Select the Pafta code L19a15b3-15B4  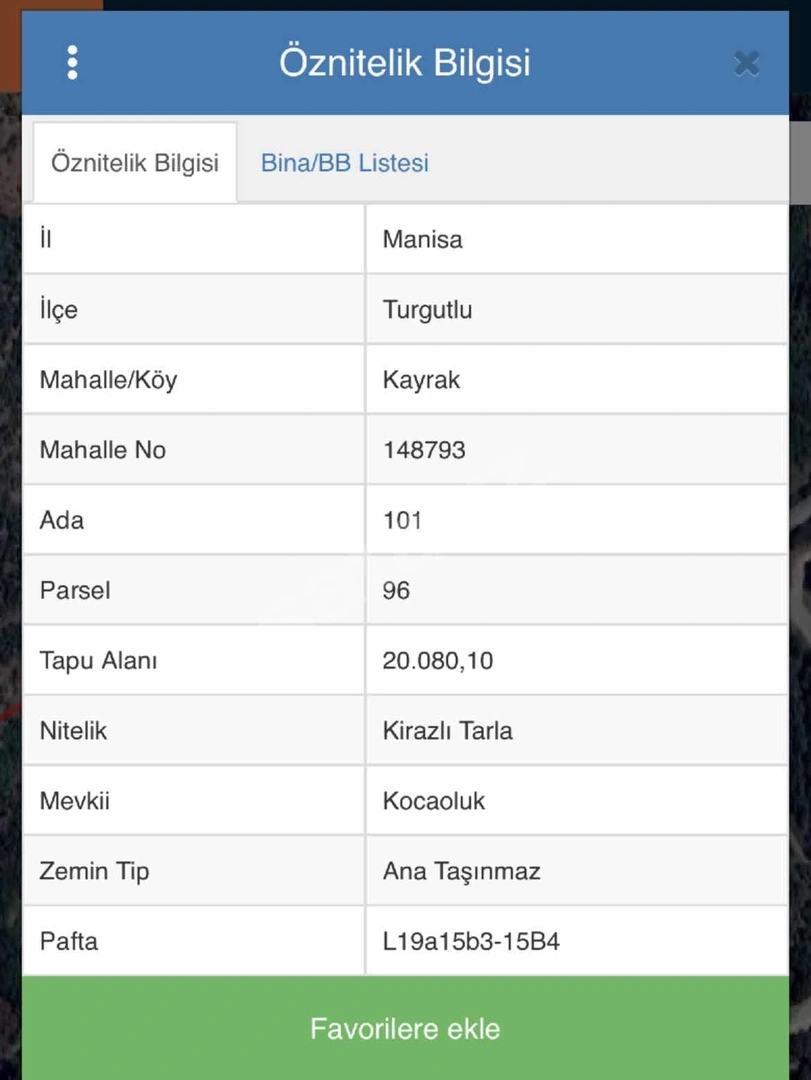coord(471,942)
